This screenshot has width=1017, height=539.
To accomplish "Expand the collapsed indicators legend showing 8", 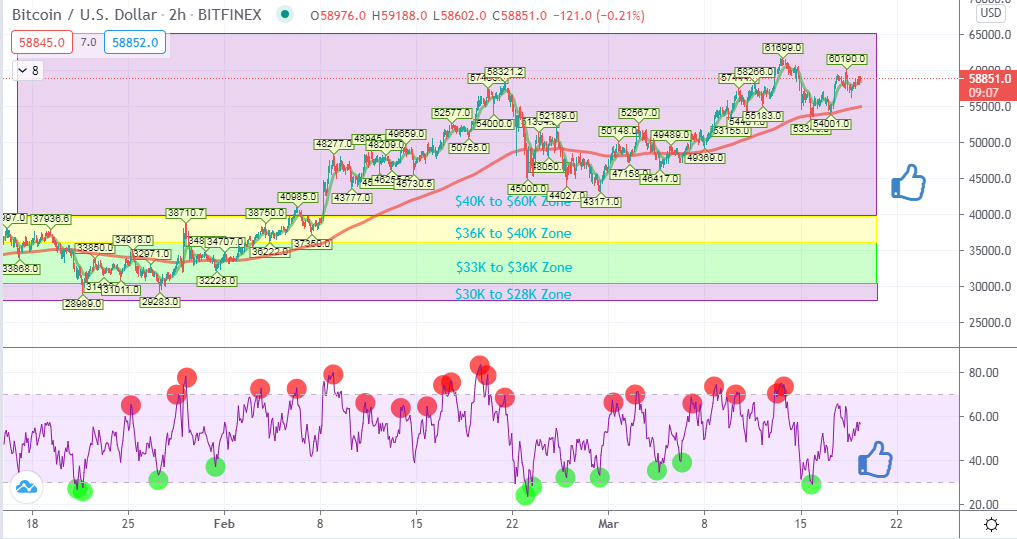I will point(29,70).
